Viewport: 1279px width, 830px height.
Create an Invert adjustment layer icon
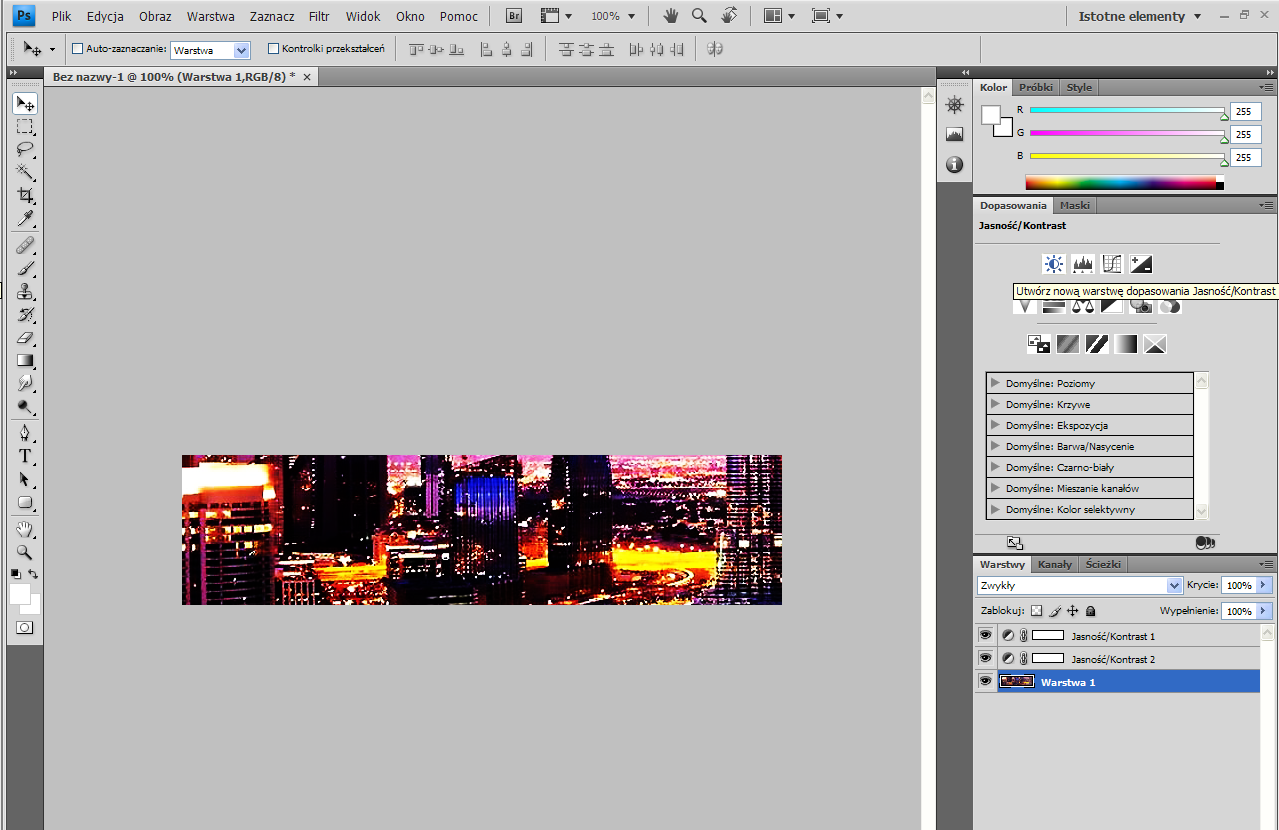1039,344
